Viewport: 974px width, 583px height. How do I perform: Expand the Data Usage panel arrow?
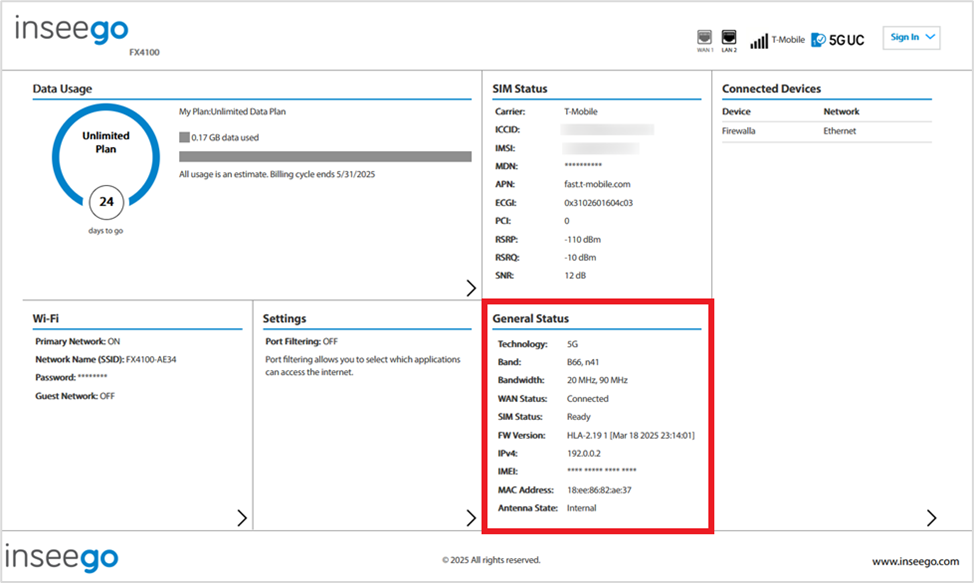tap(471, 287)
